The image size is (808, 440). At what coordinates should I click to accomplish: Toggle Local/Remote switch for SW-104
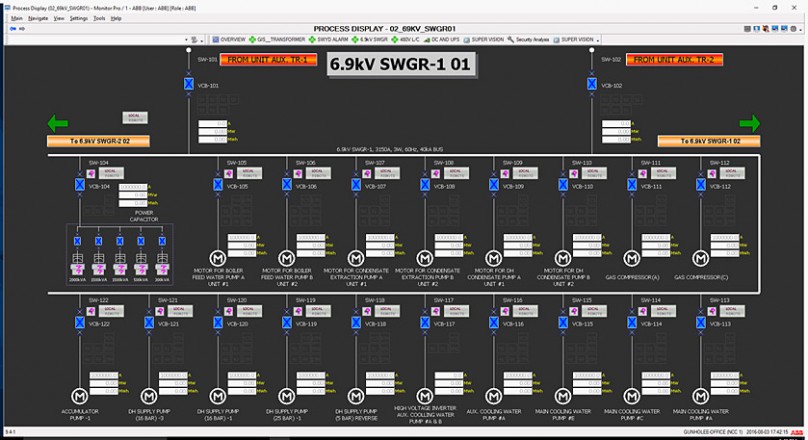click(111, 173)
